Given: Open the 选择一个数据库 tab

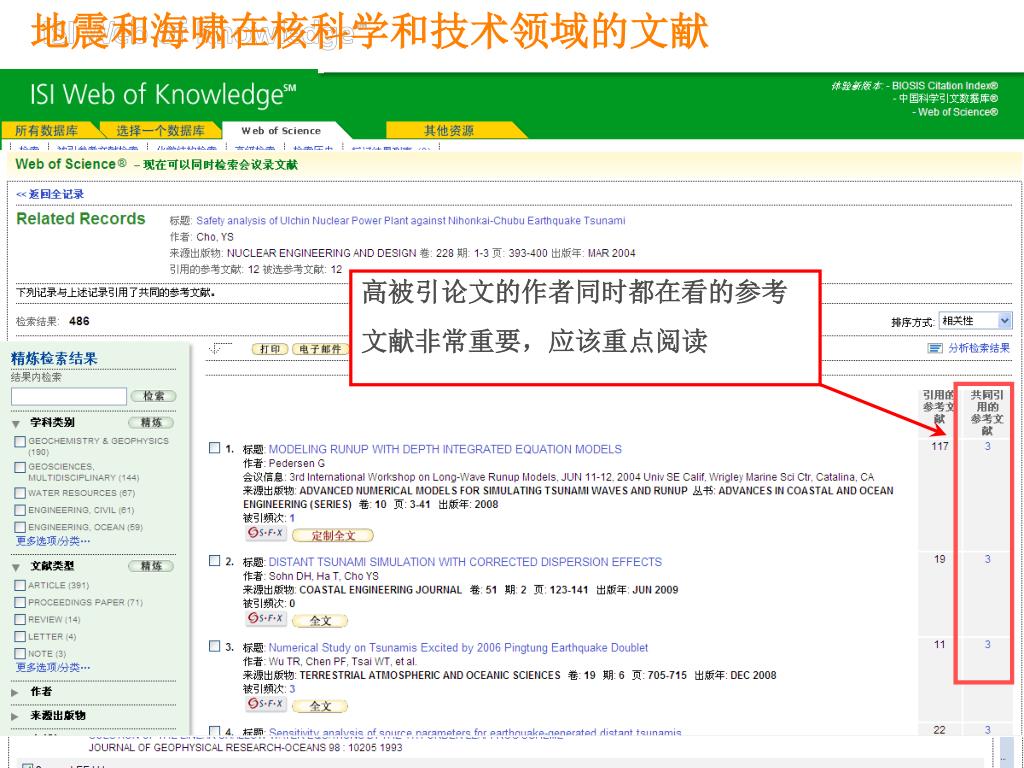Looking at the screenshot, I should click(160, 130).
